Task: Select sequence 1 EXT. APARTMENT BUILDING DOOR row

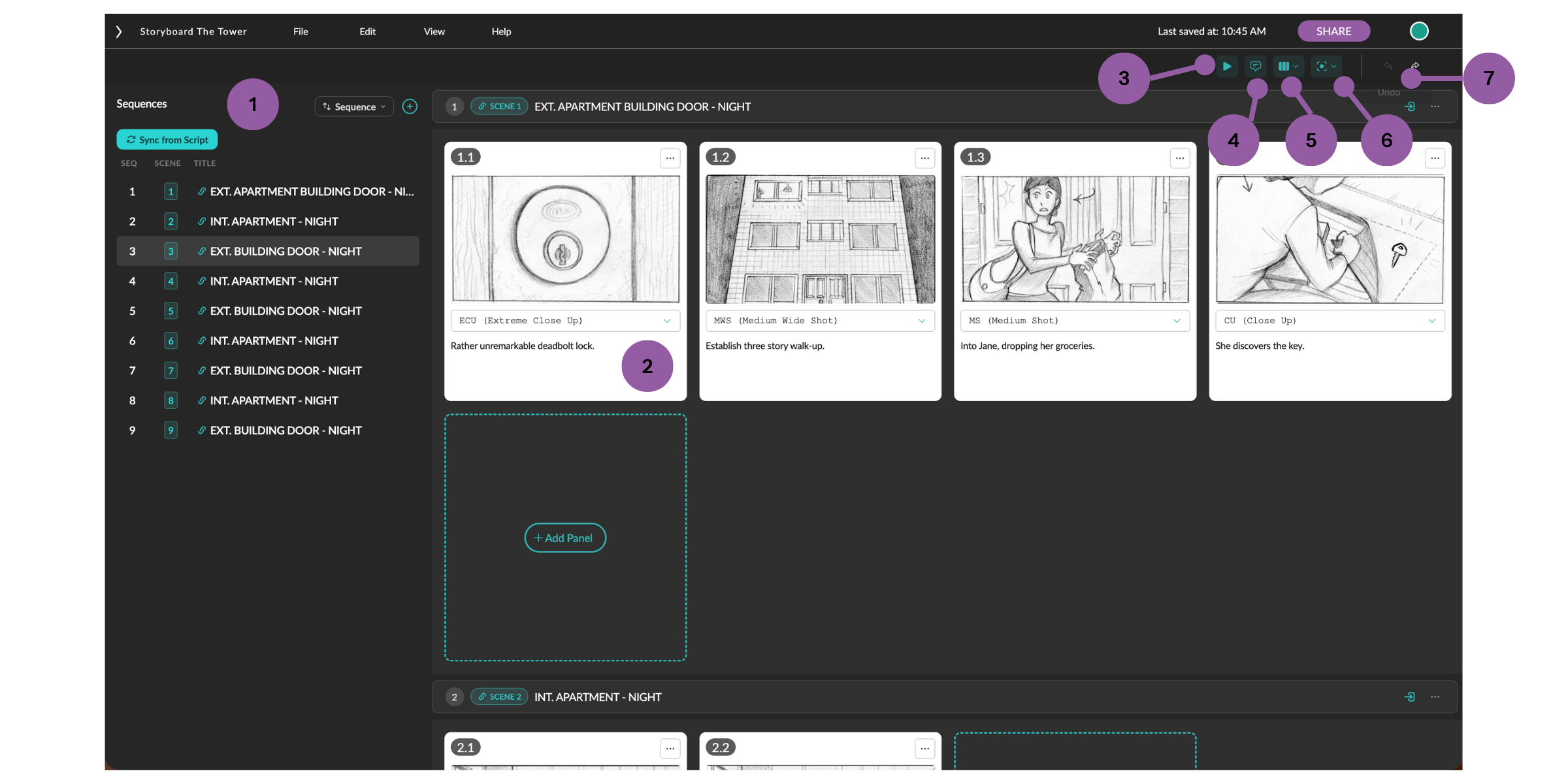Action: click(268, 191)
